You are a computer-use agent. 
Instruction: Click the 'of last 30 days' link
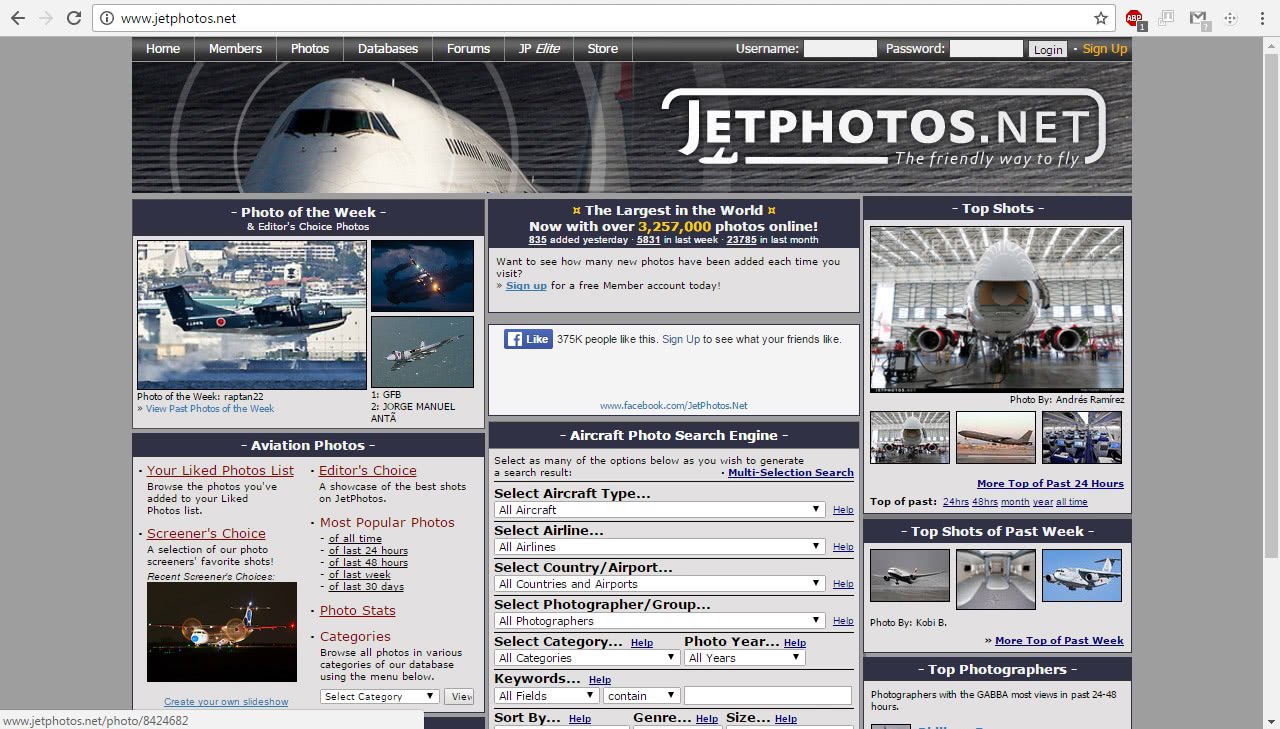pyautogui.click(x=366, y=587)
